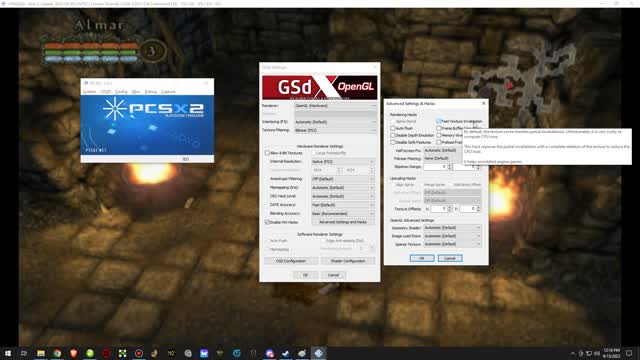Image resolution: width=640 pixels, height=360 pixels.
Task: Click the red record circle taskbar icon
Action: pos(139,353)
